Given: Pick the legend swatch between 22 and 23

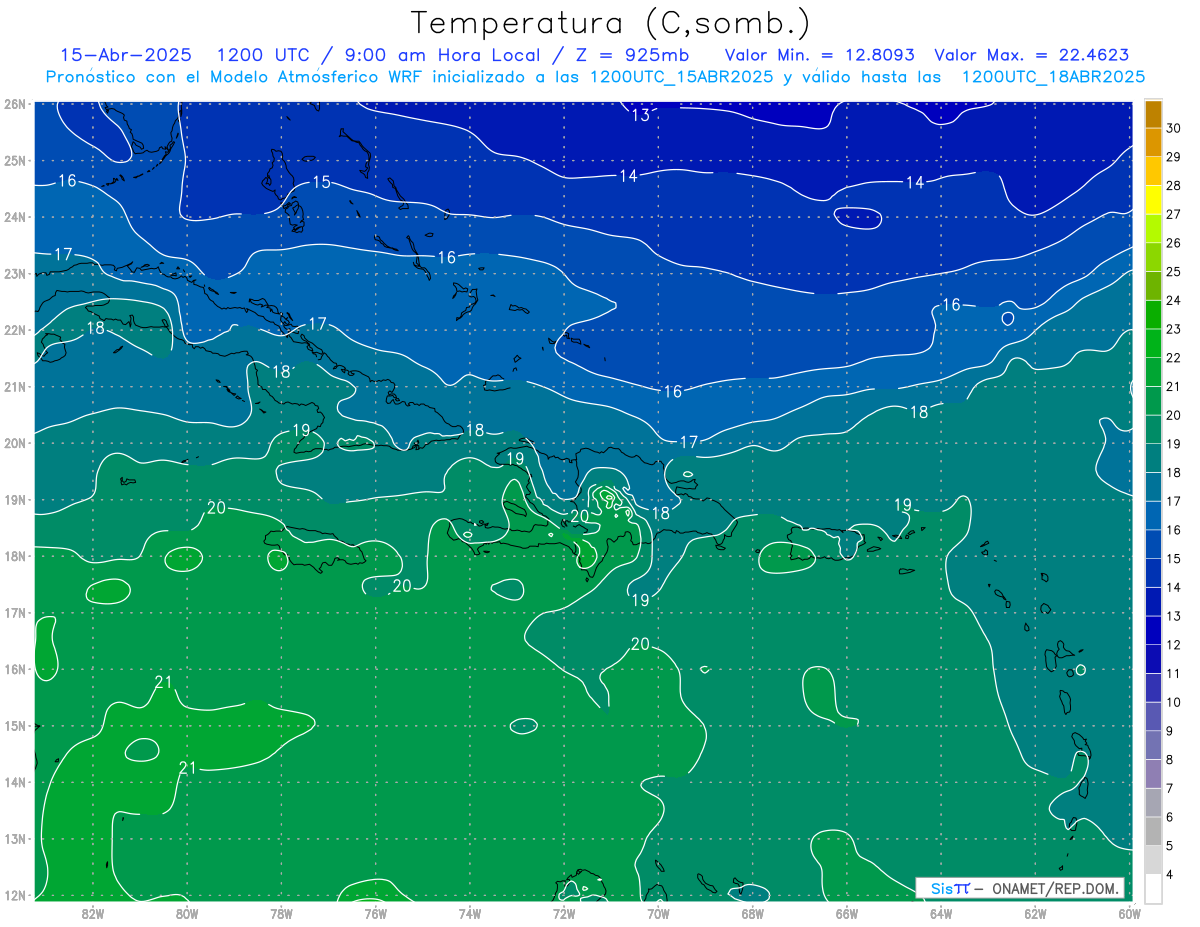Looking at the screenshot, I should pyautogui.click(x=1153, y=343).
